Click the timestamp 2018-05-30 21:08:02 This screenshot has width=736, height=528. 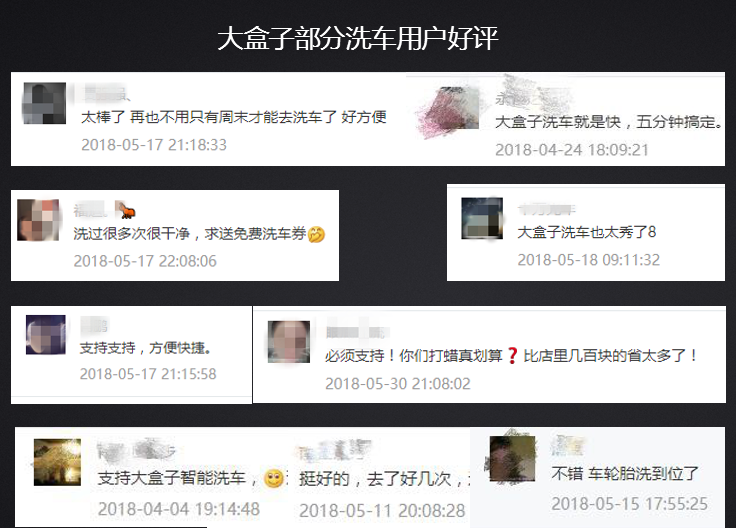[x=398, y=384]
